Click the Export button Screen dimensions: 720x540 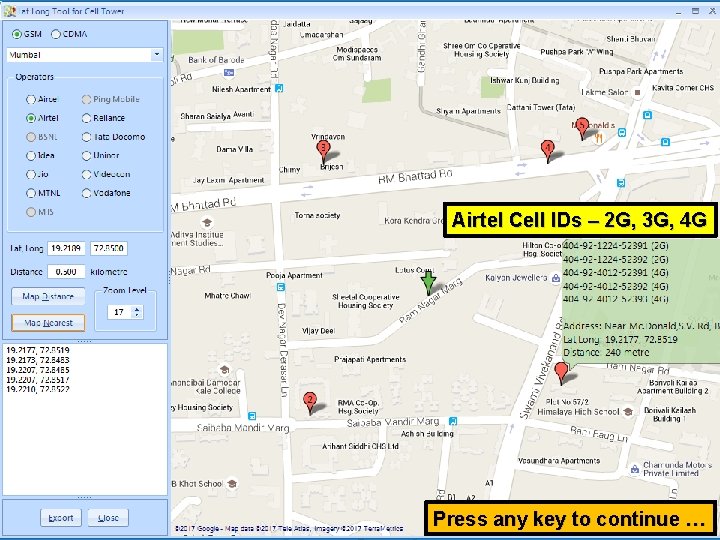[x=61, y=518]
